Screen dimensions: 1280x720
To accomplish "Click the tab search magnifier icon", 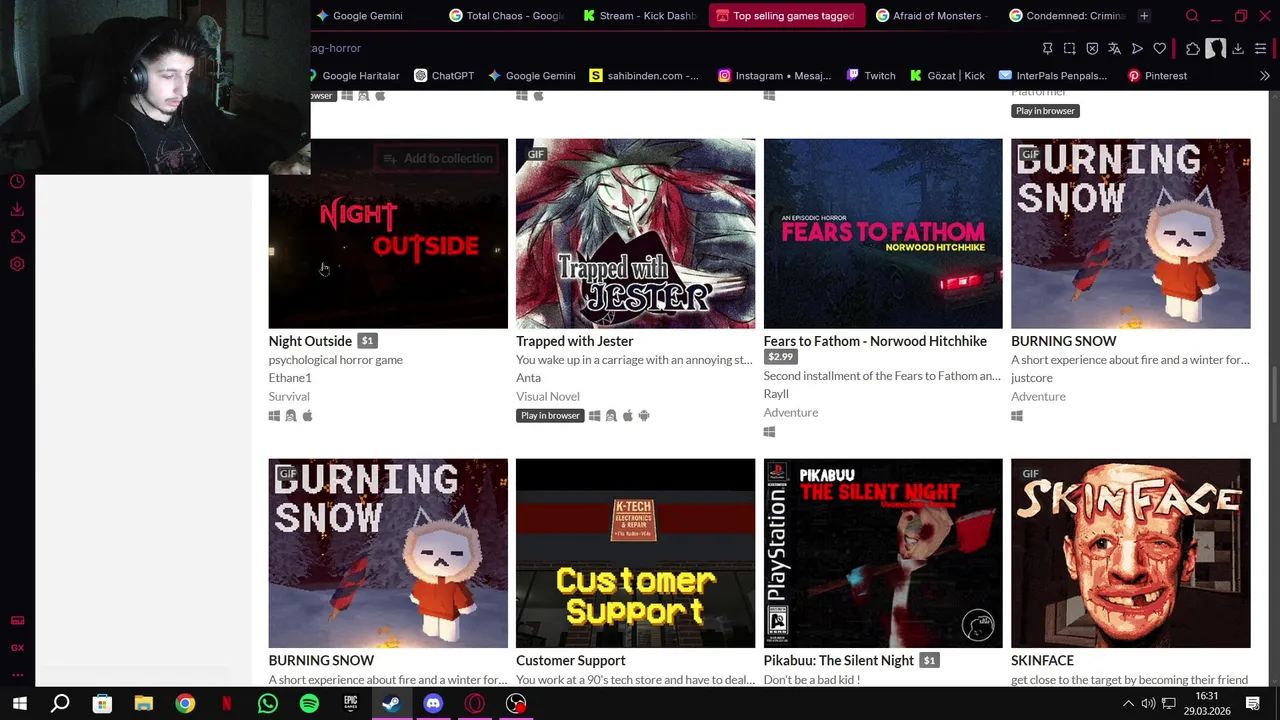I will [1192, 16].
